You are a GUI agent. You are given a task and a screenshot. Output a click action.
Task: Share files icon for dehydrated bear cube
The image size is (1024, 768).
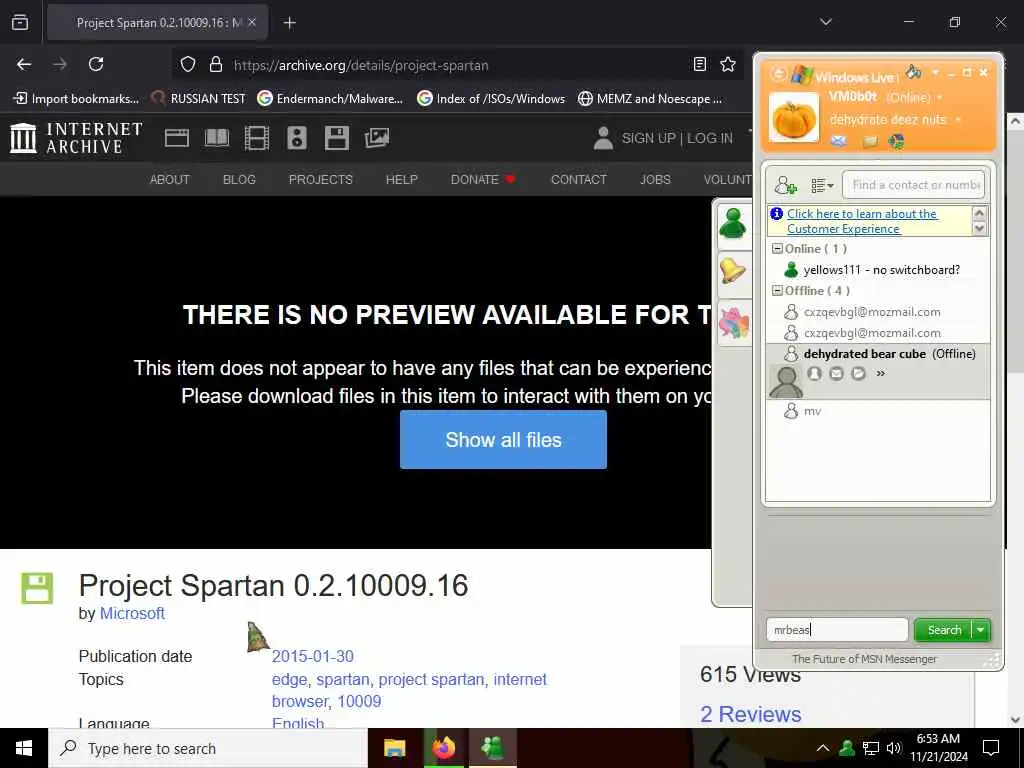click(858, 374)
